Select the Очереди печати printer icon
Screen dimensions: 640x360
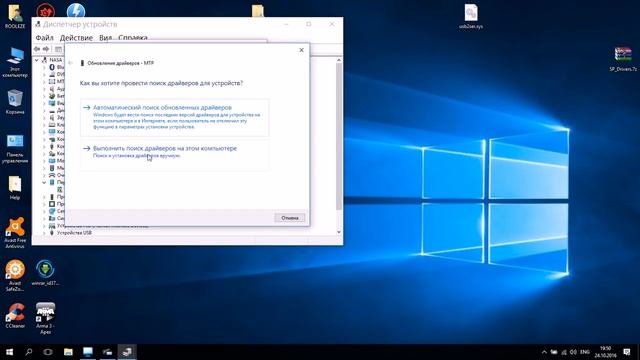(x=52, y=175)
